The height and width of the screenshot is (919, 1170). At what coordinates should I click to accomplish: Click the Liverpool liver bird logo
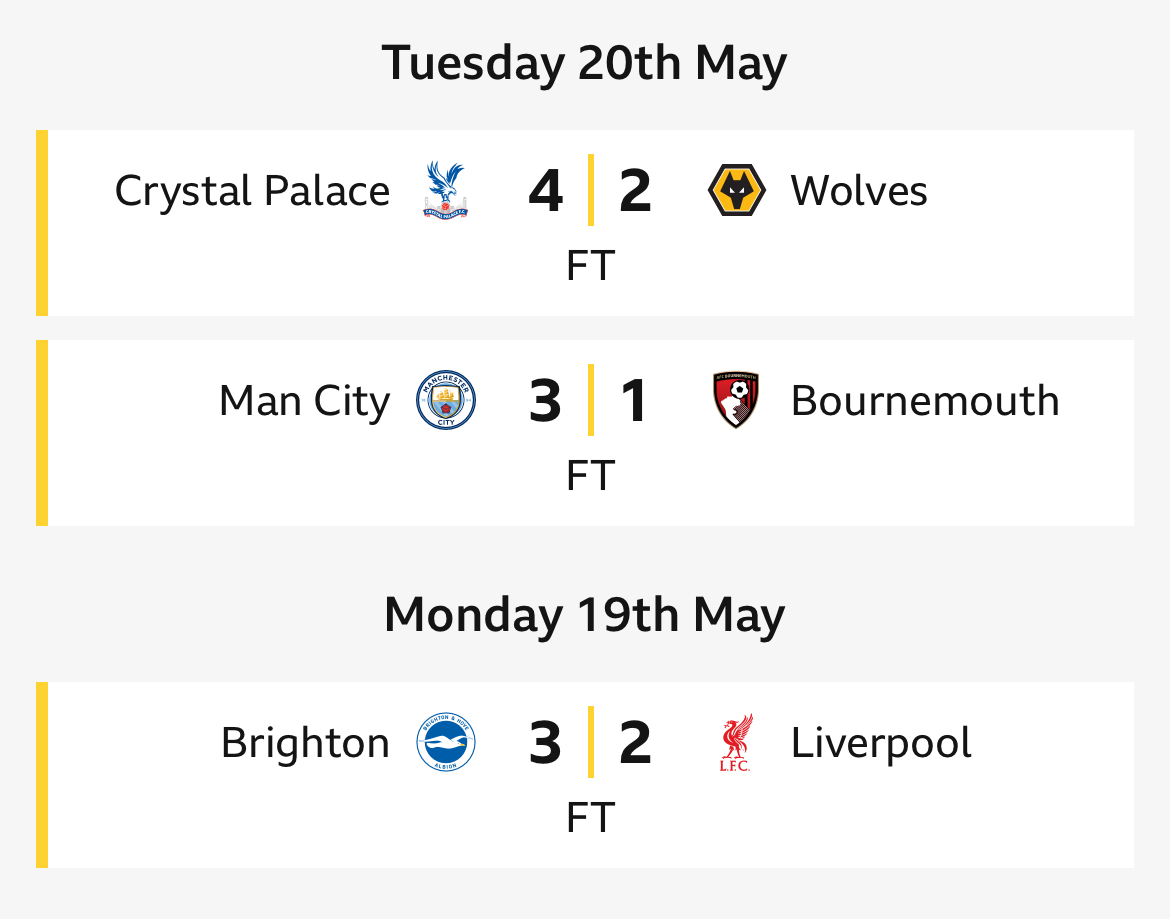[736, 742]
